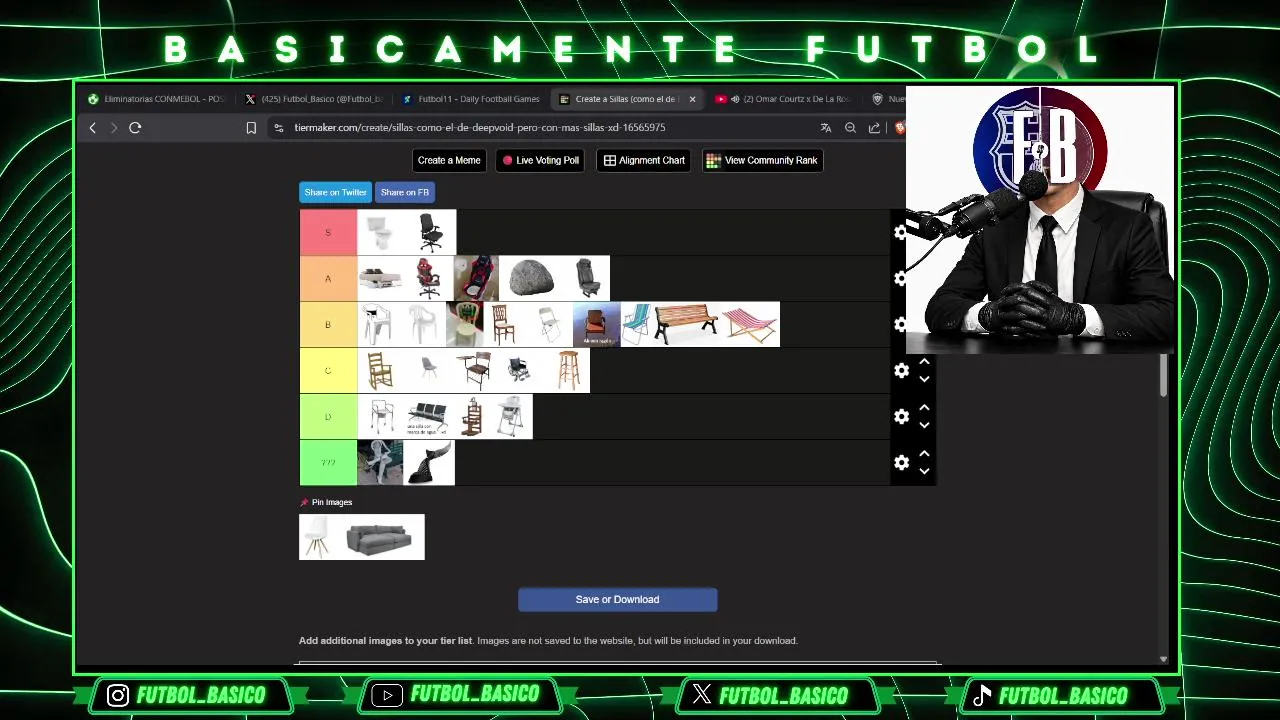Select the gray sofa in the unranked pool
Screen dimensions: 1280x720
click(381, 537)
